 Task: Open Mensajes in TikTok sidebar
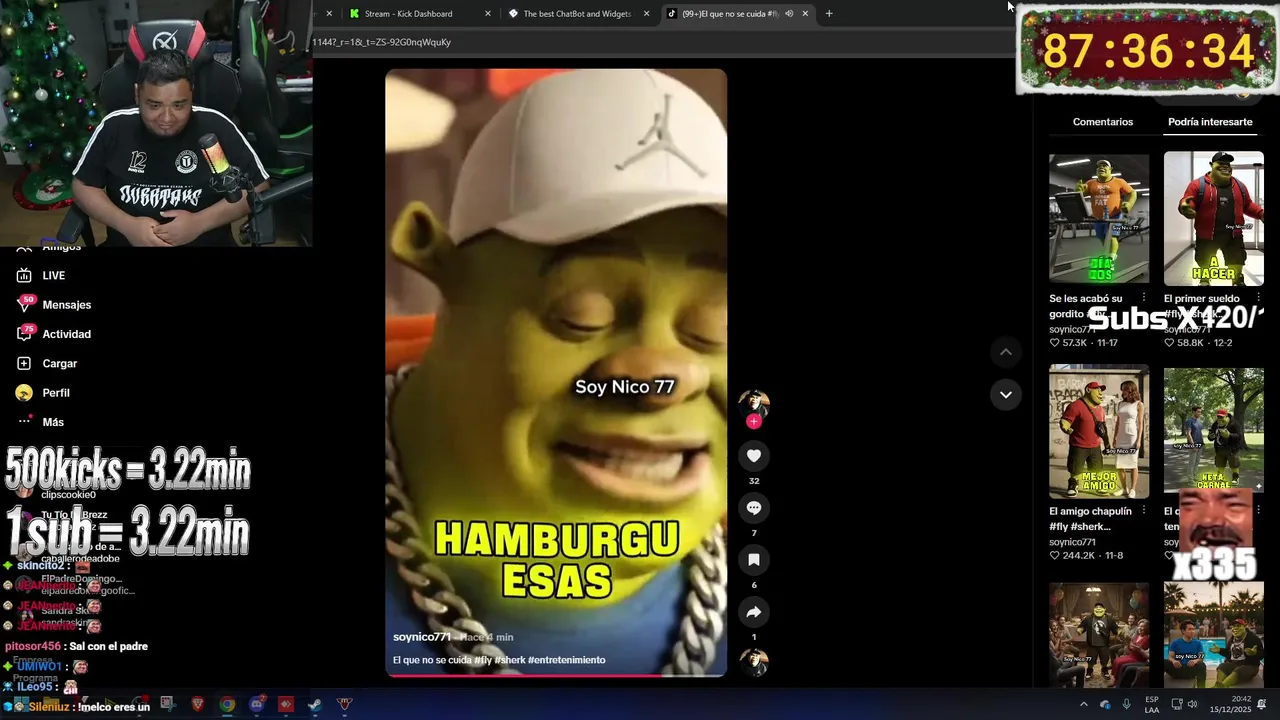point(67,305)
